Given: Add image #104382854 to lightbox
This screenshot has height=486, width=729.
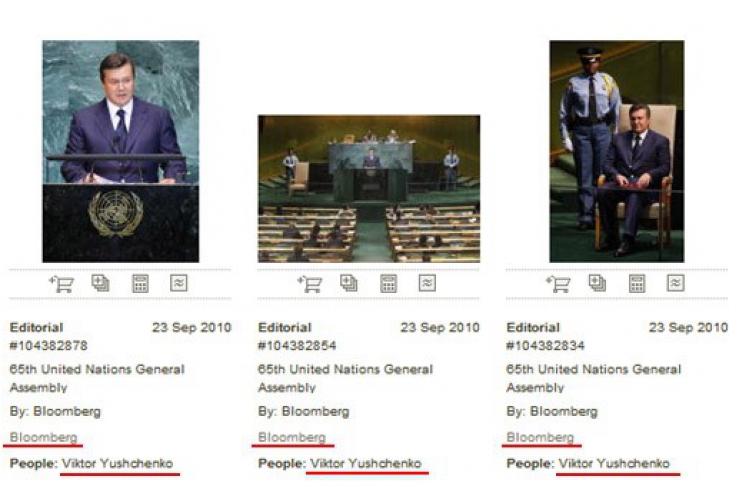Looking at the screenshot, I should pos(349,283).
